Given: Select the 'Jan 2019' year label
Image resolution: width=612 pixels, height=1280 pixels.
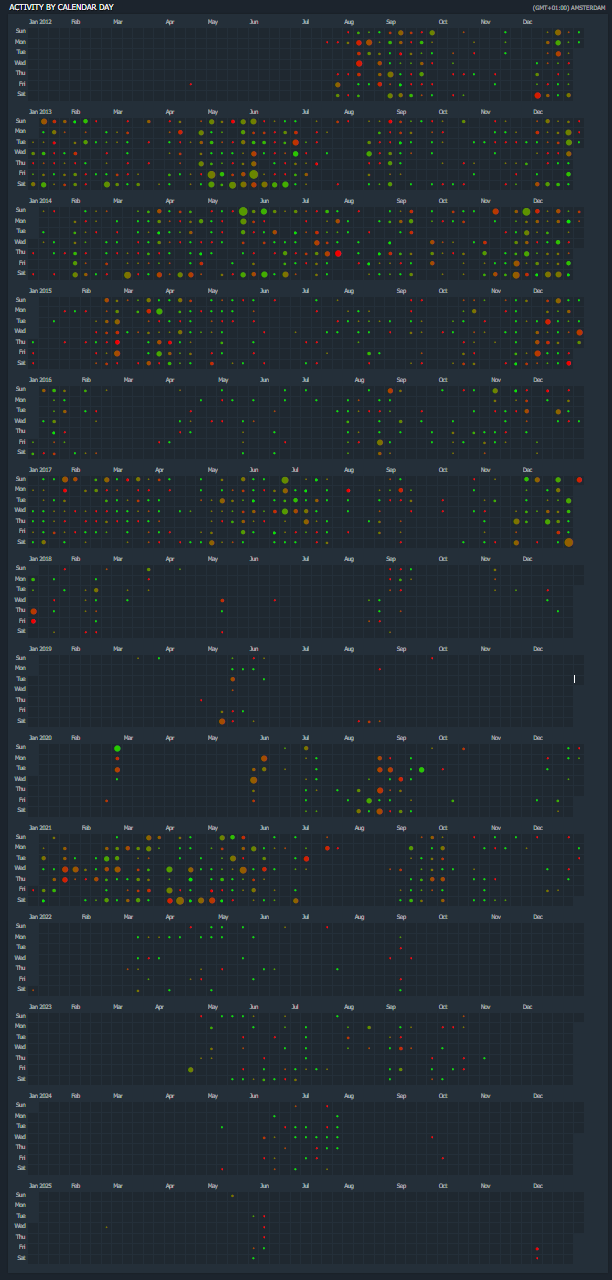Looking at the screenshot, I should [x=41, y=648].
